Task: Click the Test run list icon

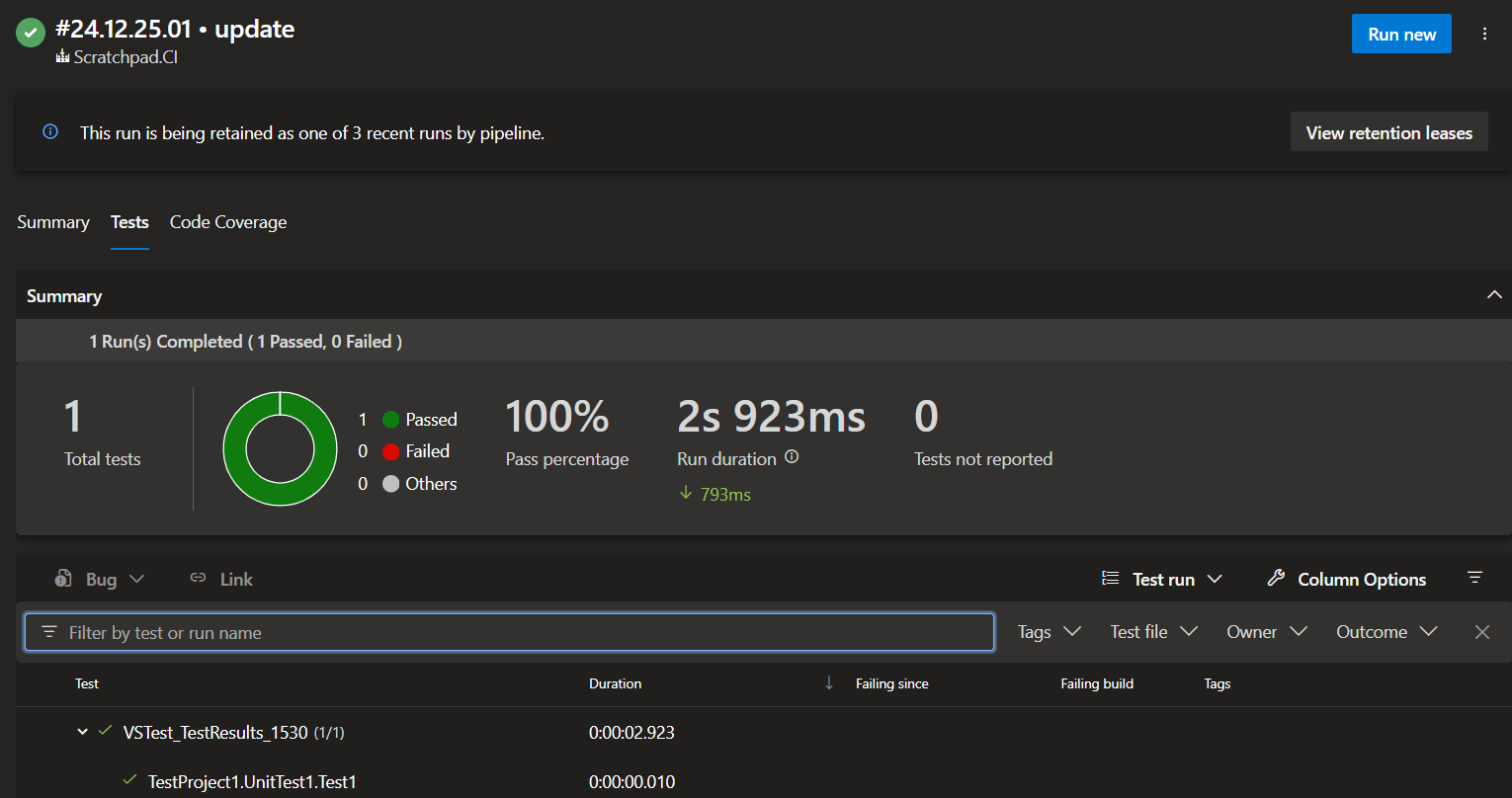Action: (x=1110, y=579)
